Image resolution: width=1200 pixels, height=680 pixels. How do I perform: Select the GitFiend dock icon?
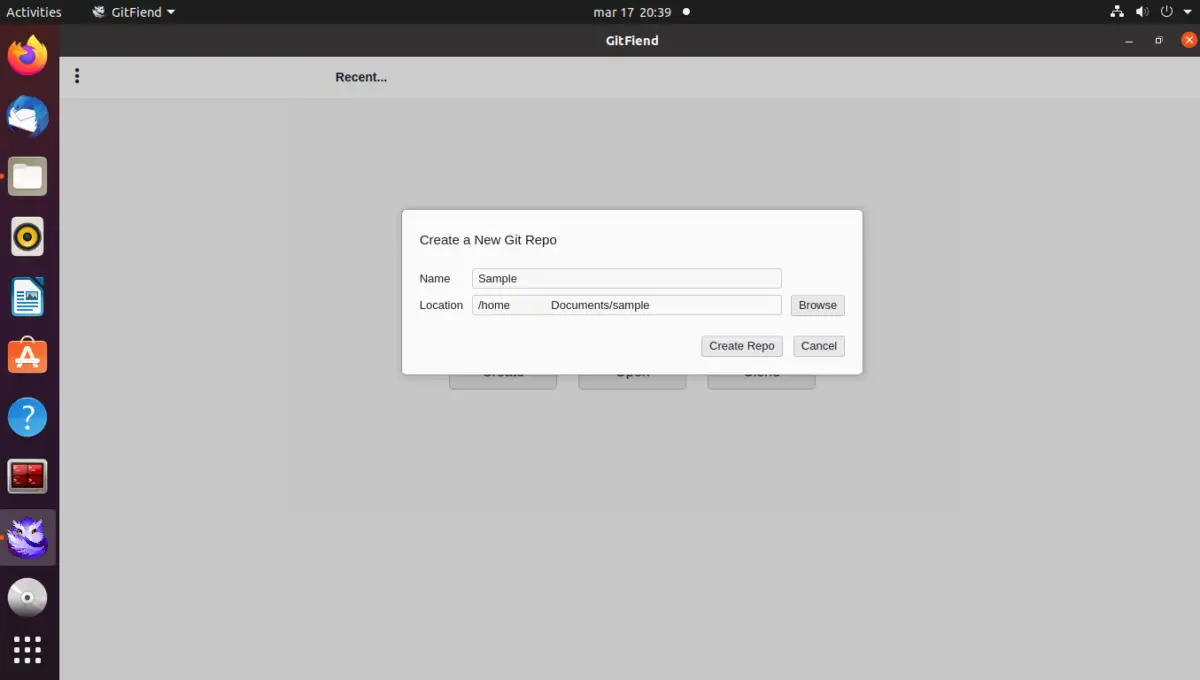coord(28,538)
